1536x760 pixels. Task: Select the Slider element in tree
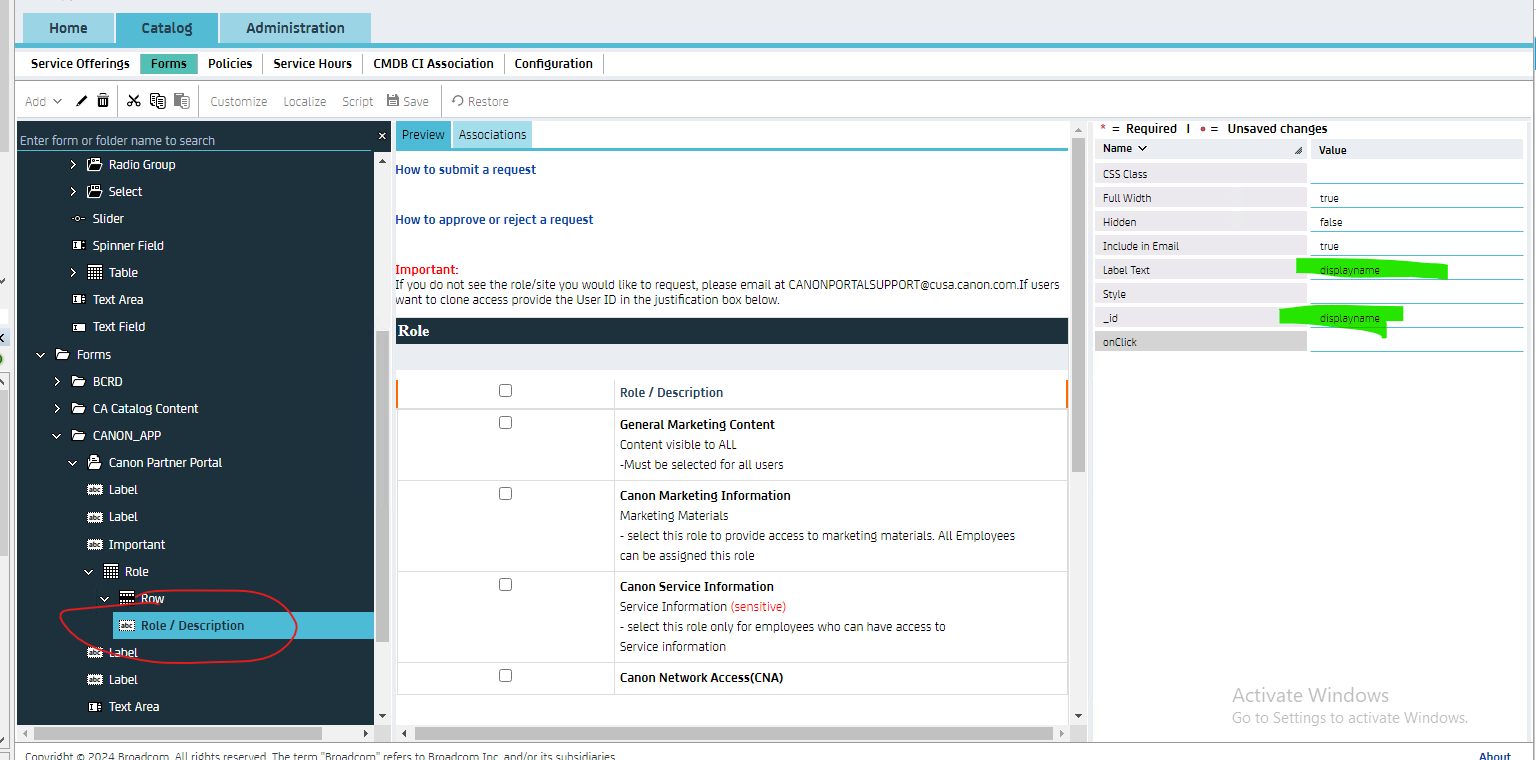108,219
